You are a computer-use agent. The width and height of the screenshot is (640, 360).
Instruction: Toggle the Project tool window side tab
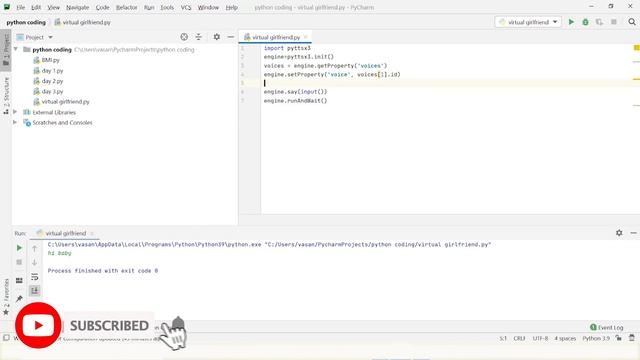(x=6, y=49)
